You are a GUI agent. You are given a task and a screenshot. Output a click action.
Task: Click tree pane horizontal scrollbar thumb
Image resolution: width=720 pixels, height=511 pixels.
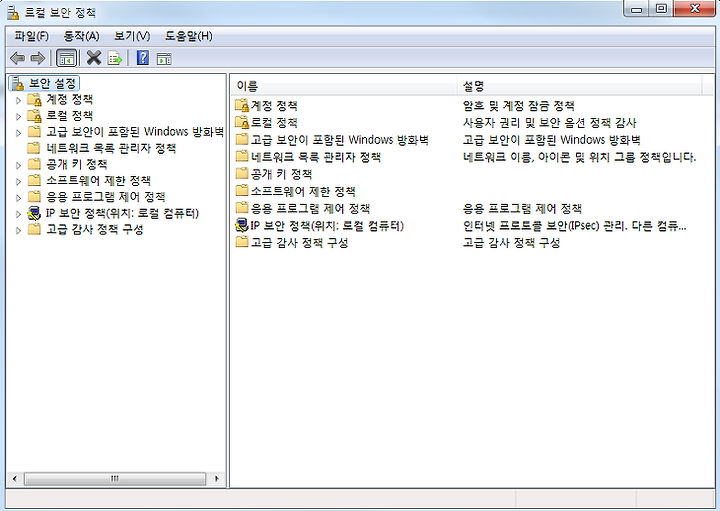pyautogui.click(x=115, y=479)
